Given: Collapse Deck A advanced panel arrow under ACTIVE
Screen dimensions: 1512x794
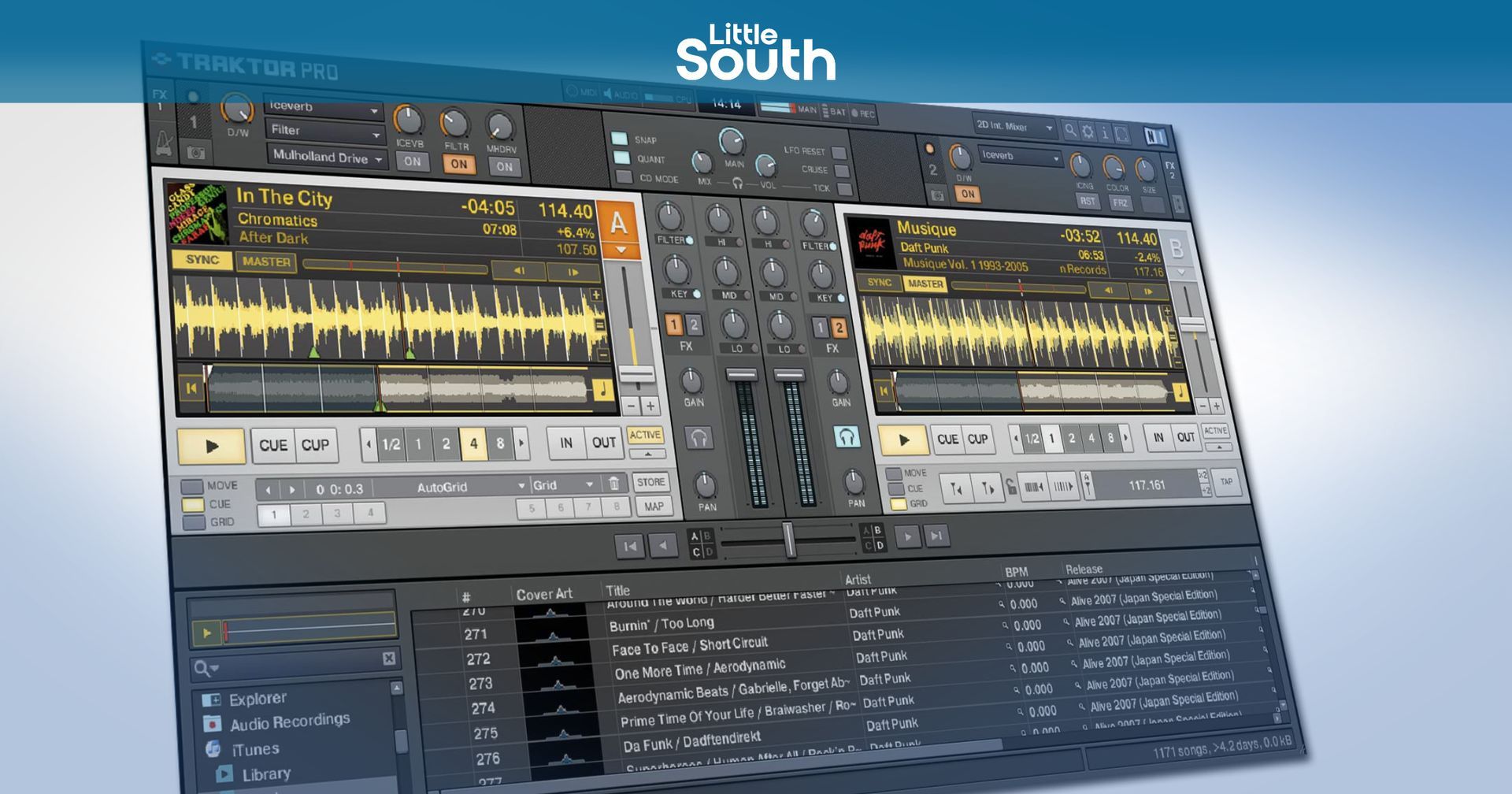Looking at the screenshot, I should pyautogui.click(x=647, y=454).
